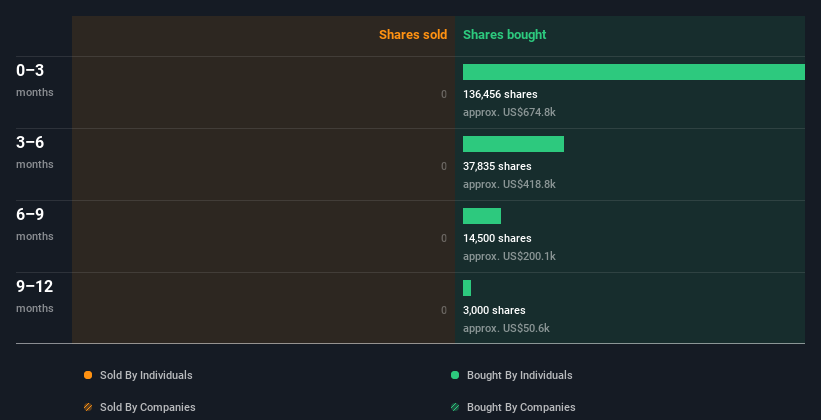Click the sold zero in 0–3 months row
This screenshot has height=420, width=821.
coord(444,94)
